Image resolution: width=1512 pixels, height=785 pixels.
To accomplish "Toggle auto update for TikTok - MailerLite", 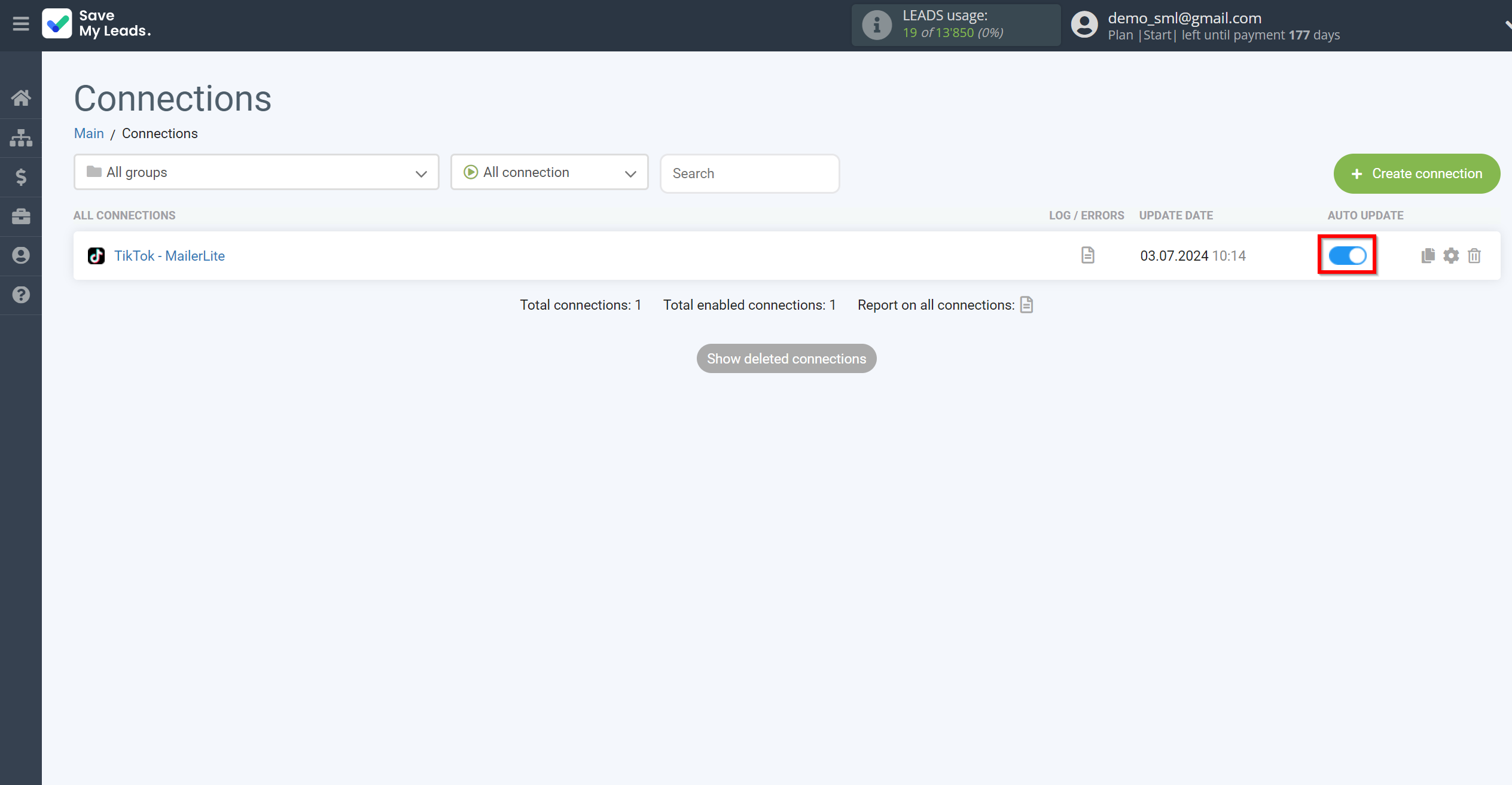I will 1348,256.
